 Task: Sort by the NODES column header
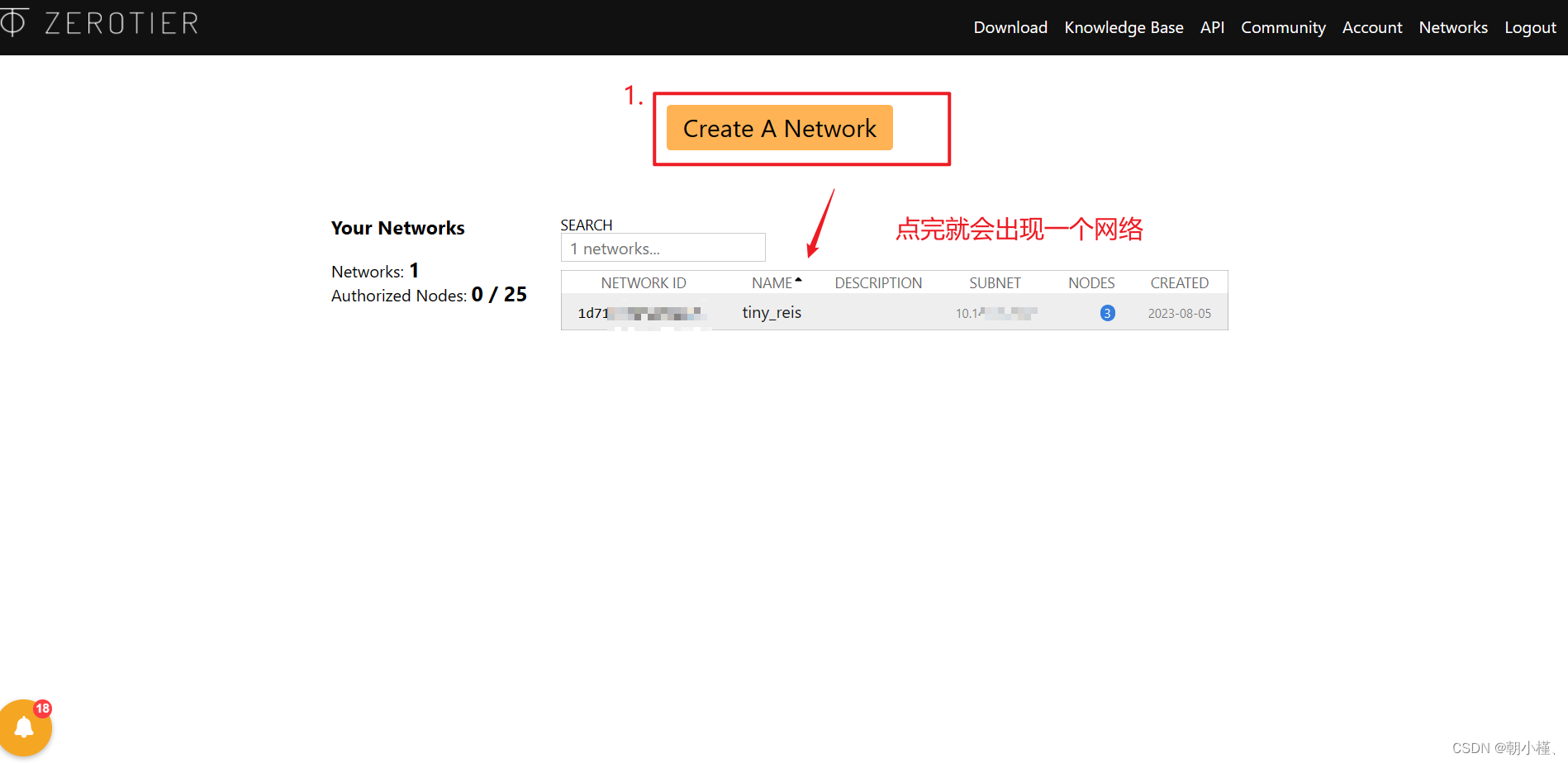coord(1091,282)
